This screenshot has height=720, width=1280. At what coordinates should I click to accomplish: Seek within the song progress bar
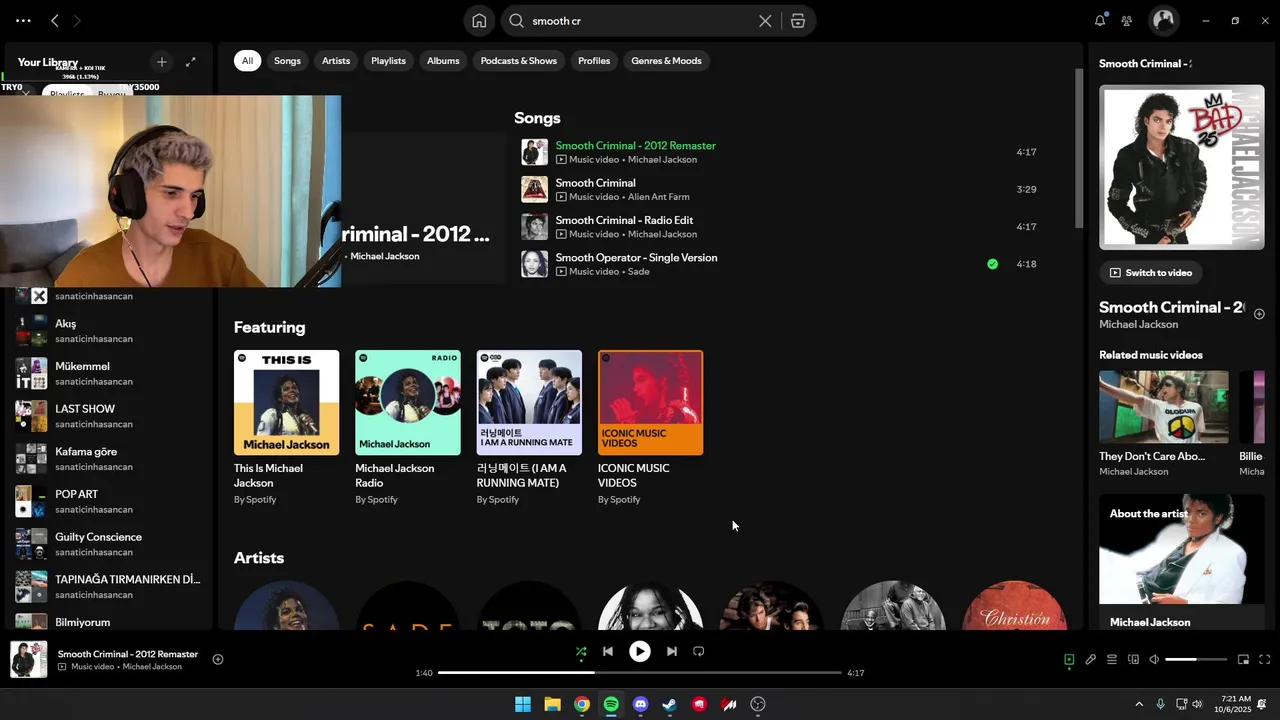click(640, 673)
